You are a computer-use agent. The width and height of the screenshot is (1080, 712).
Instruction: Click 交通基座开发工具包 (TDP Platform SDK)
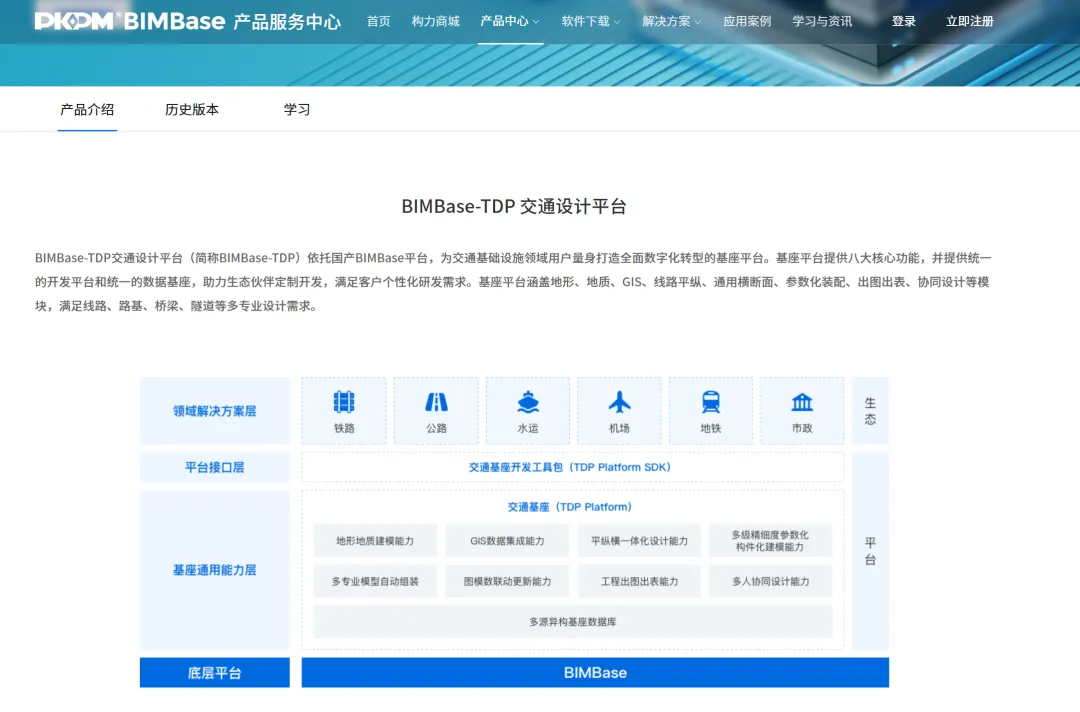tap(570, 467)
